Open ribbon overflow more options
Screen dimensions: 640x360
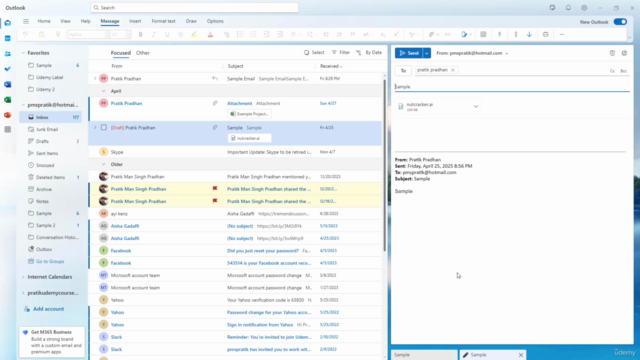click(562, 35)
